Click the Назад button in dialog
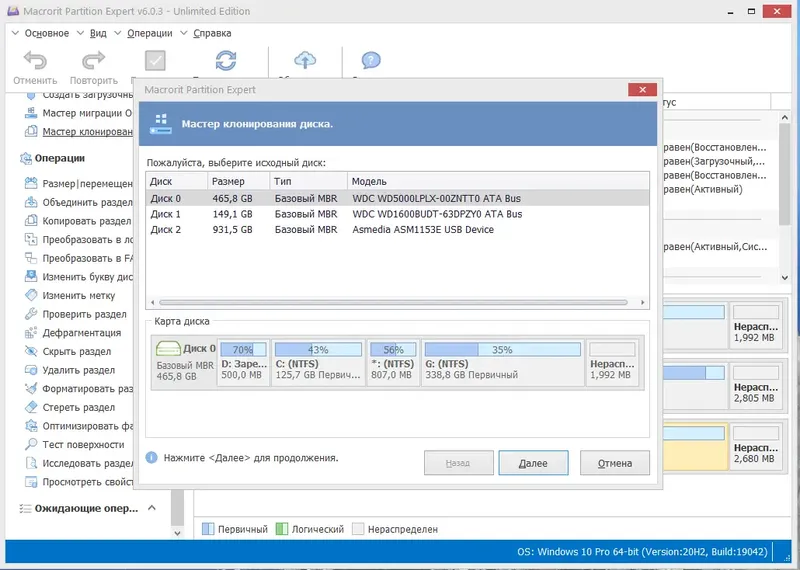The height and width of the screenshot is (570, 800). point(458,463)
